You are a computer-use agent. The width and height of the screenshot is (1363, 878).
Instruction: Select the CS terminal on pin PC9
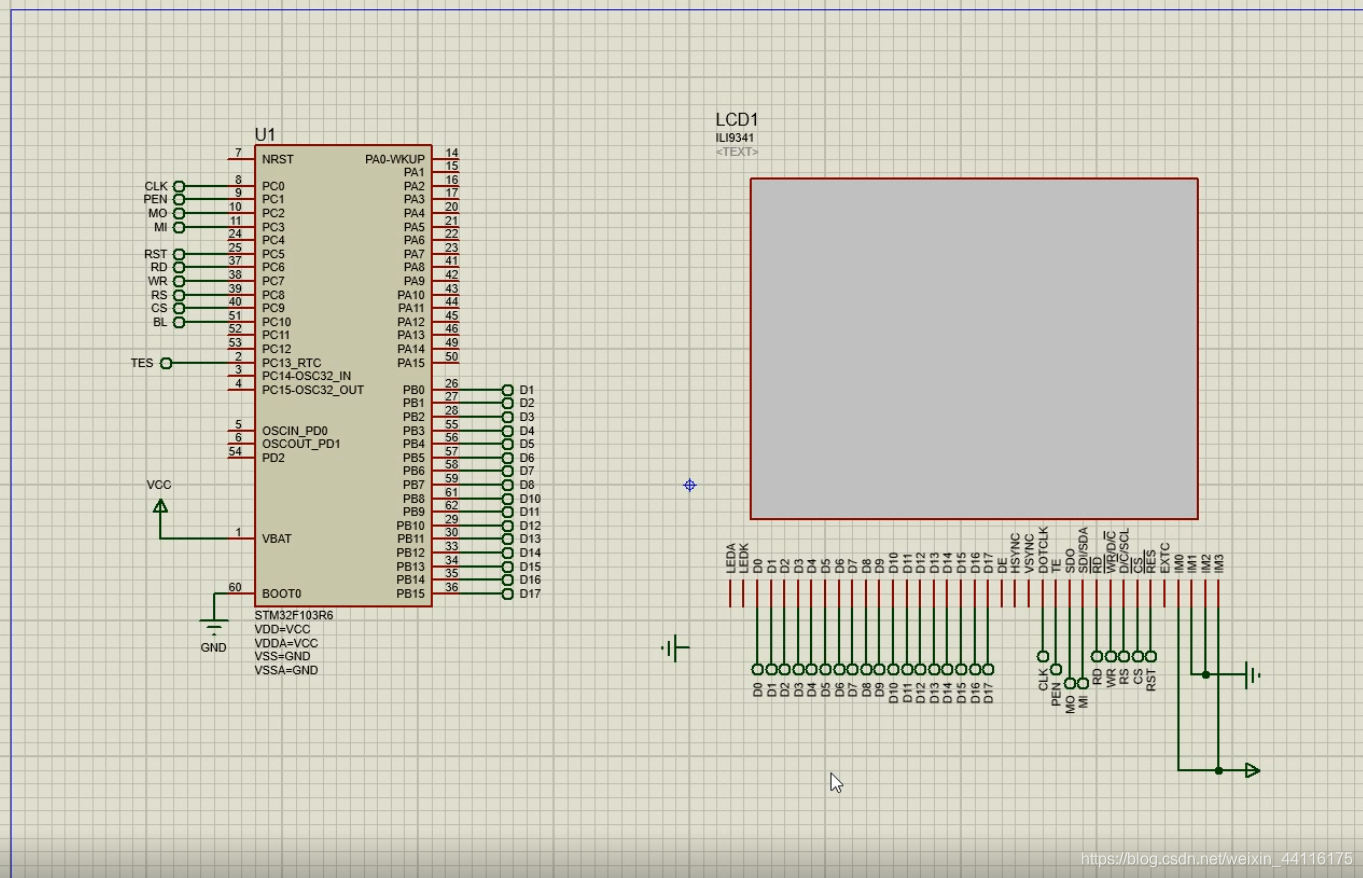coord(179,308)
